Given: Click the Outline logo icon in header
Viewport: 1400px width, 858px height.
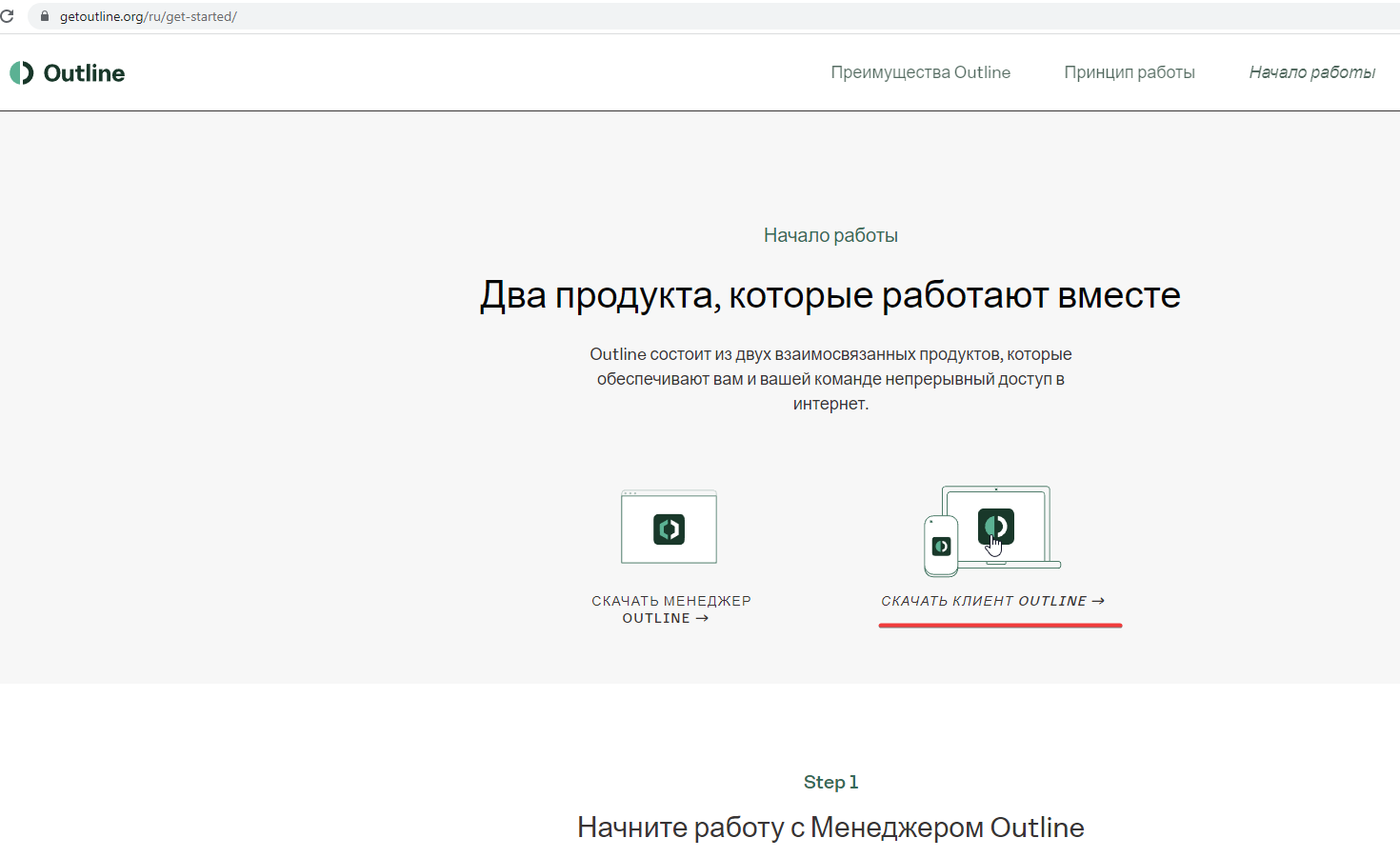Looking at the screenshot, I should 21,73.
